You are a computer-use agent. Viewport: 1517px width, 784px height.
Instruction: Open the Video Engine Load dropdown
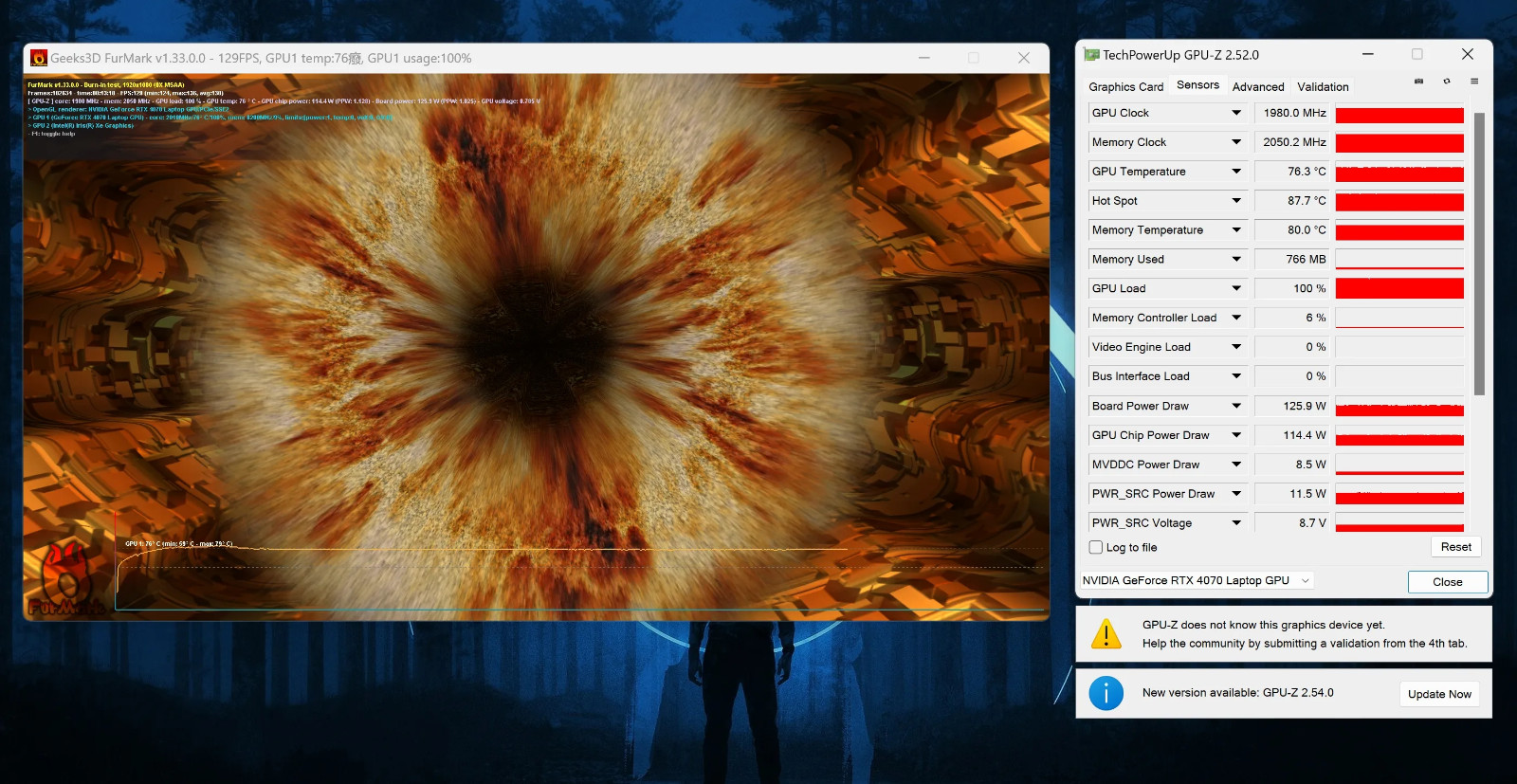1236,347
